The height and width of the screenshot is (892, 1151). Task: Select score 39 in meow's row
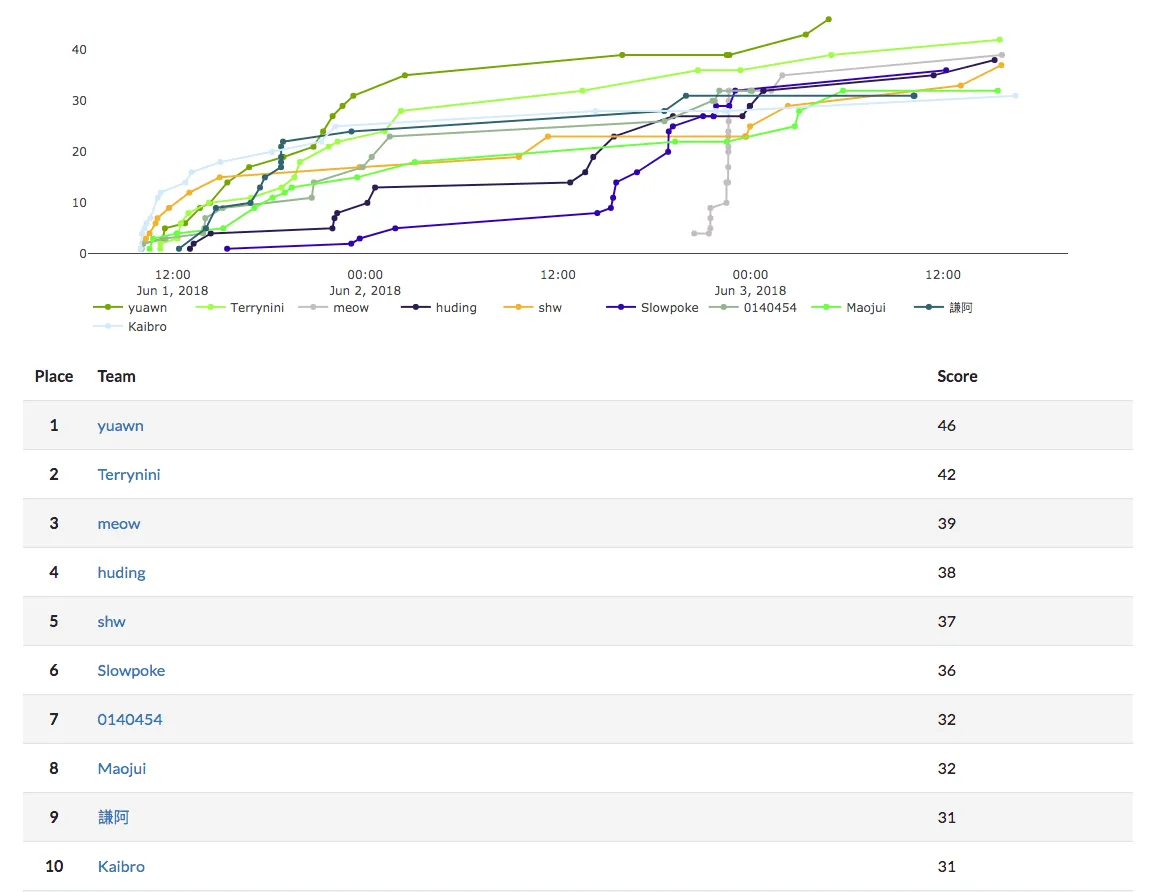click(x=946, y=523)
